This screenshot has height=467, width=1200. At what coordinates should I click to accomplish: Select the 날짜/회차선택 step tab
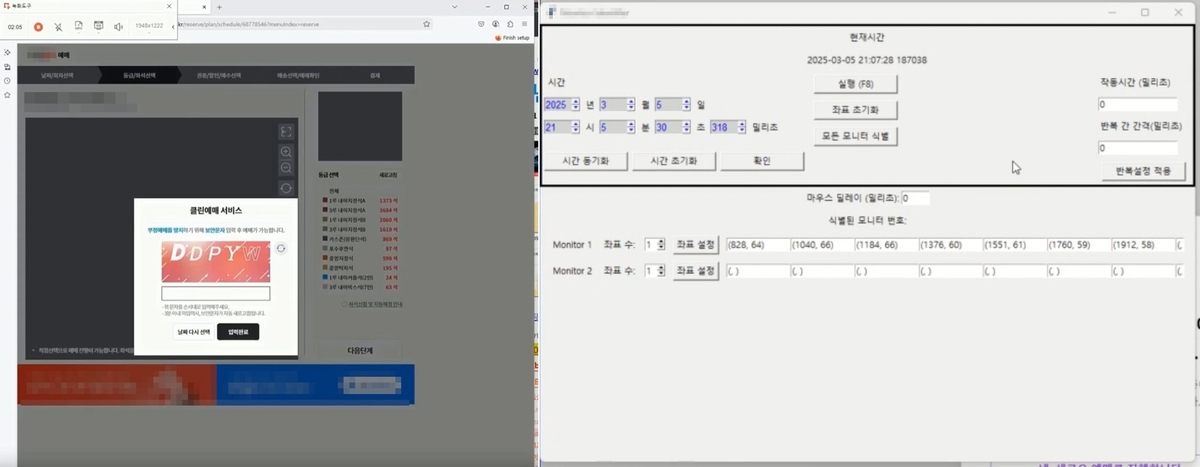click(58, 75)
